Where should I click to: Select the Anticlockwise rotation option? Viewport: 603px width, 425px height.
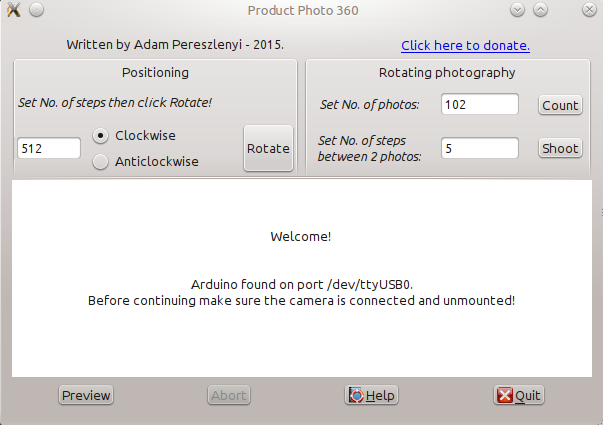[101, 161]
